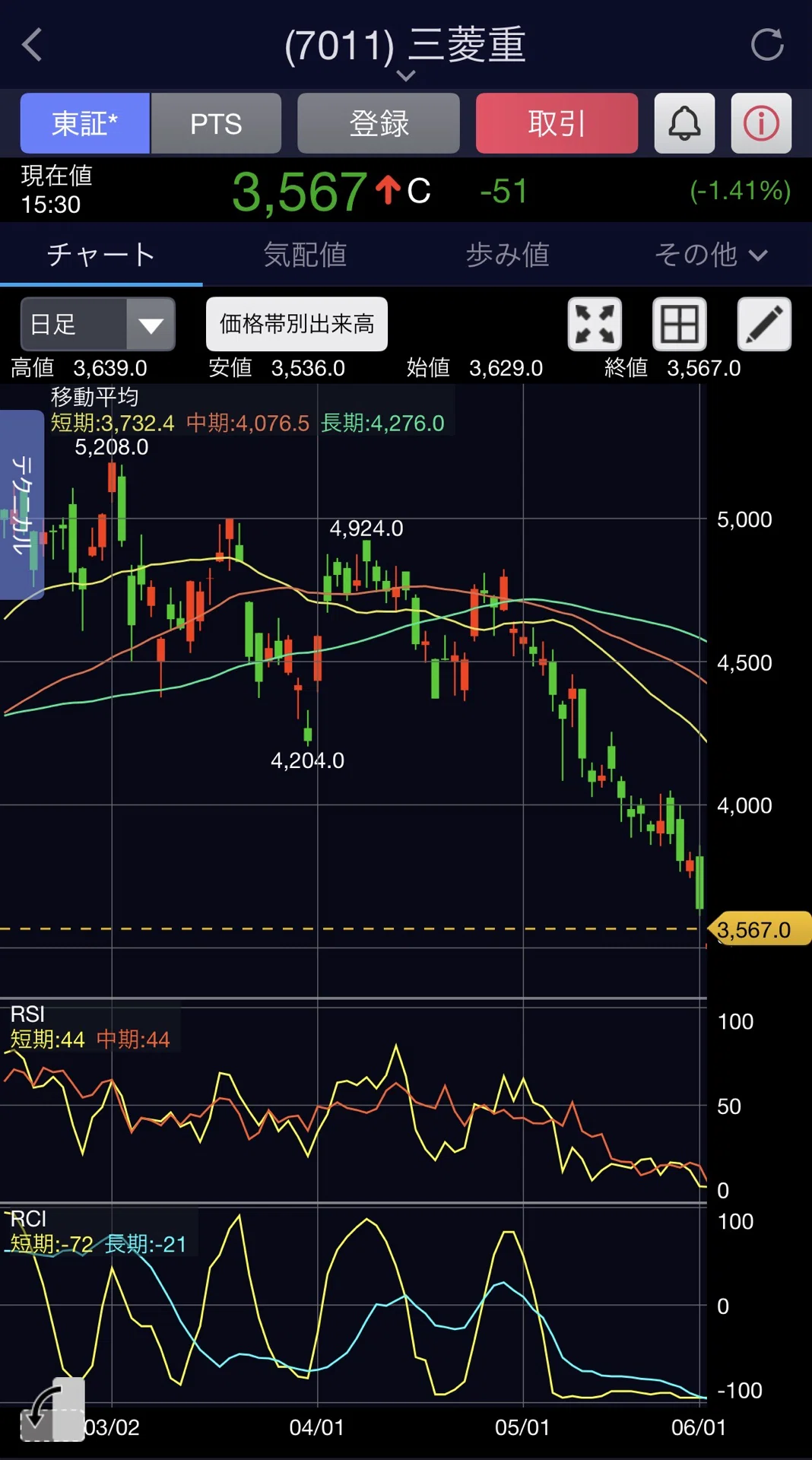Tap the 登録 register button

point(379,123)
